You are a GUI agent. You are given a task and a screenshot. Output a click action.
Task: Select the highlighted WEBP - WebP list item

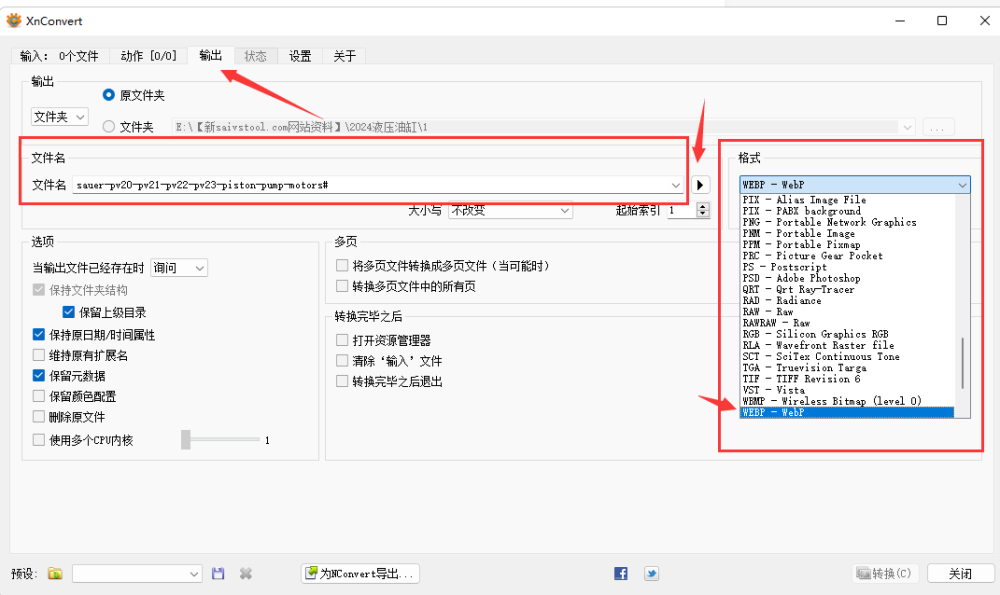pyautogui.click(x=847, y=413)
